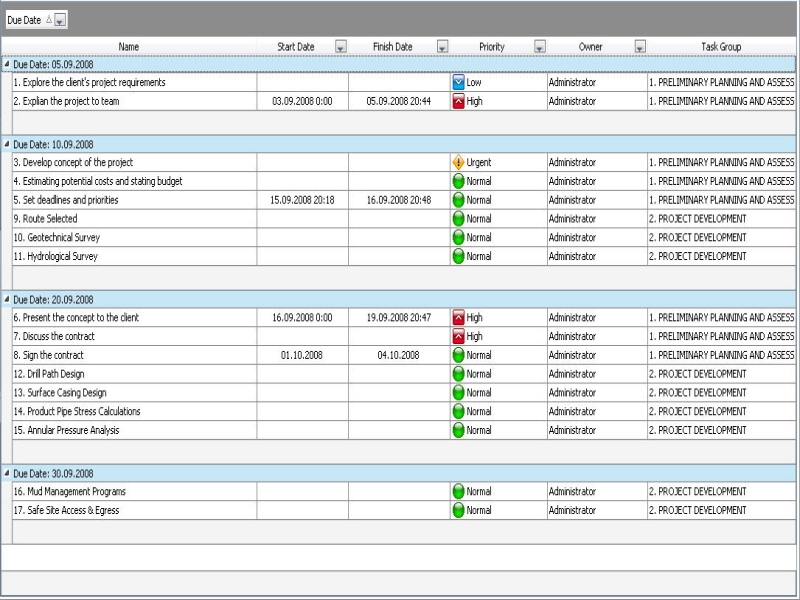Click the Urgent priority warning icon for task 3
Image resolution: width=800 pixels, height=600 pixels.
(459, 162)
